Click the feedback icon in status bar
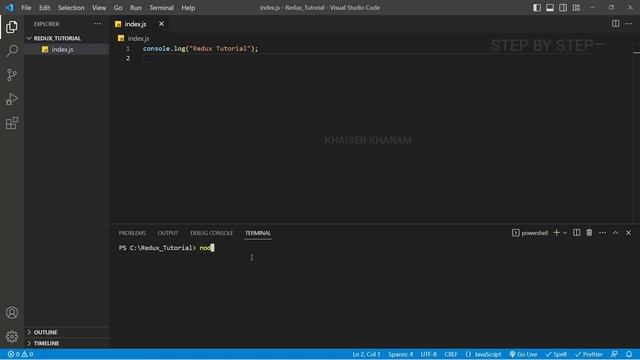 coord(614,354)
